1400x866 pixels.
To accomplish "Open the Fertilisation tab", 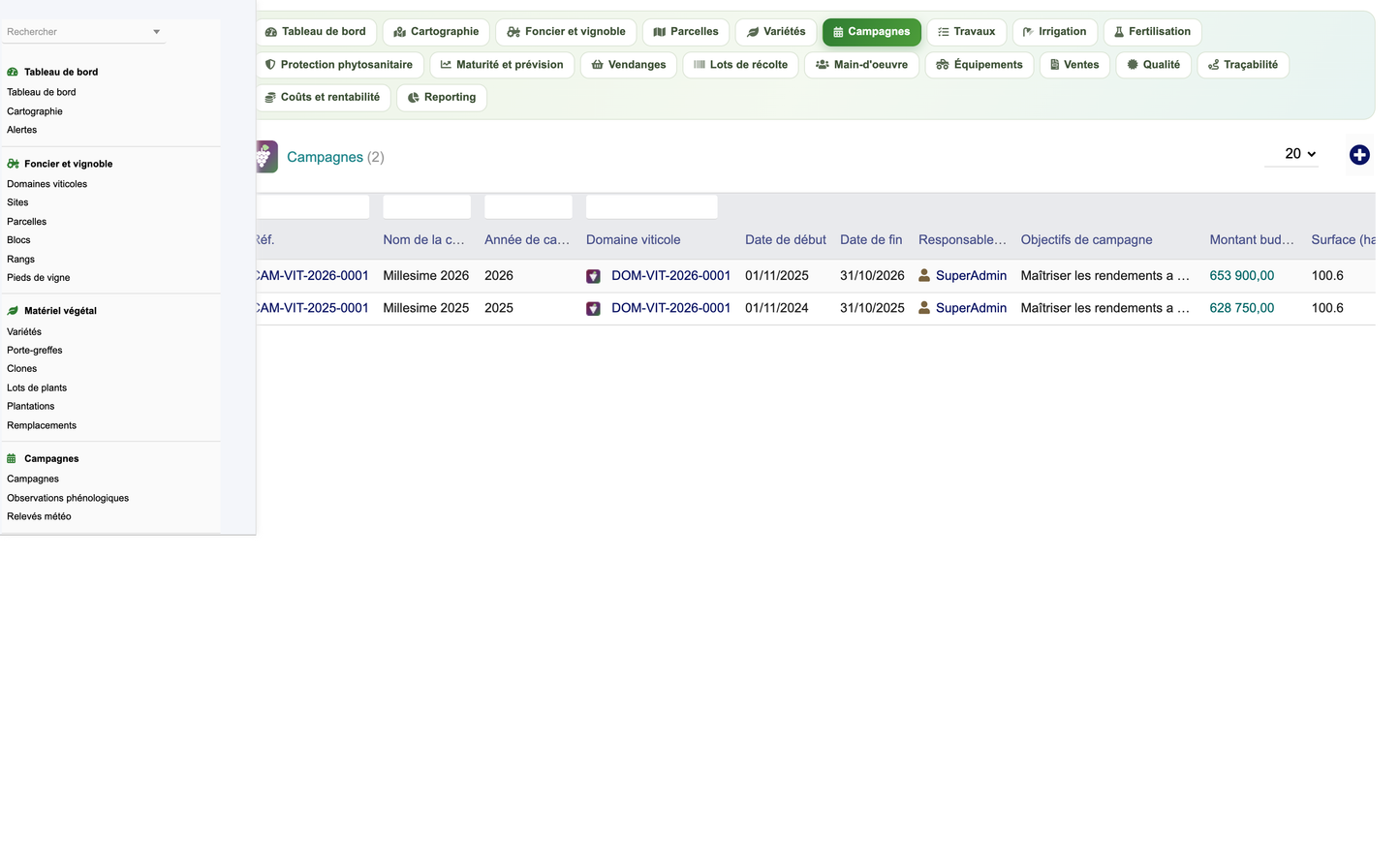I will [1153, 32].
